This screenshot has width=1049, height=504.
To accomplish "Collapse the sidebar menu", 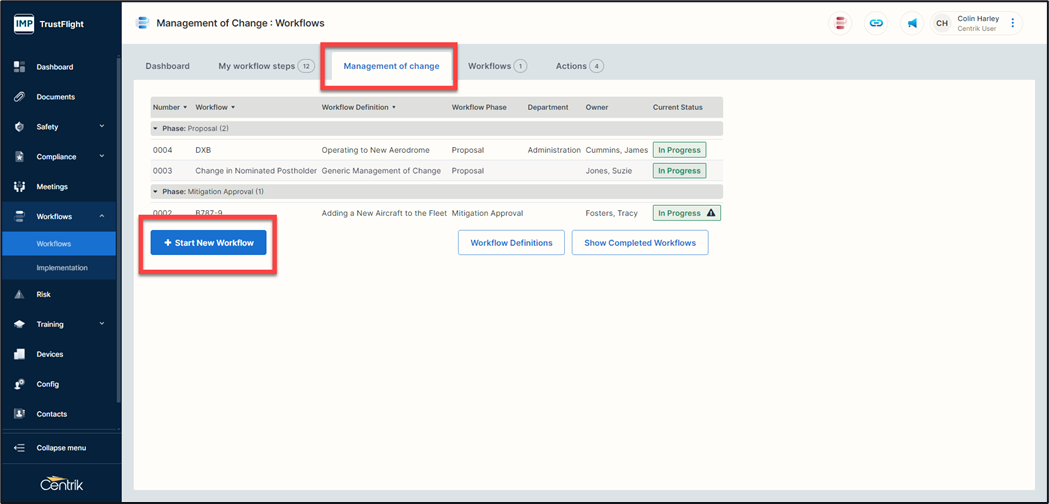I will (x=60, y=448).
